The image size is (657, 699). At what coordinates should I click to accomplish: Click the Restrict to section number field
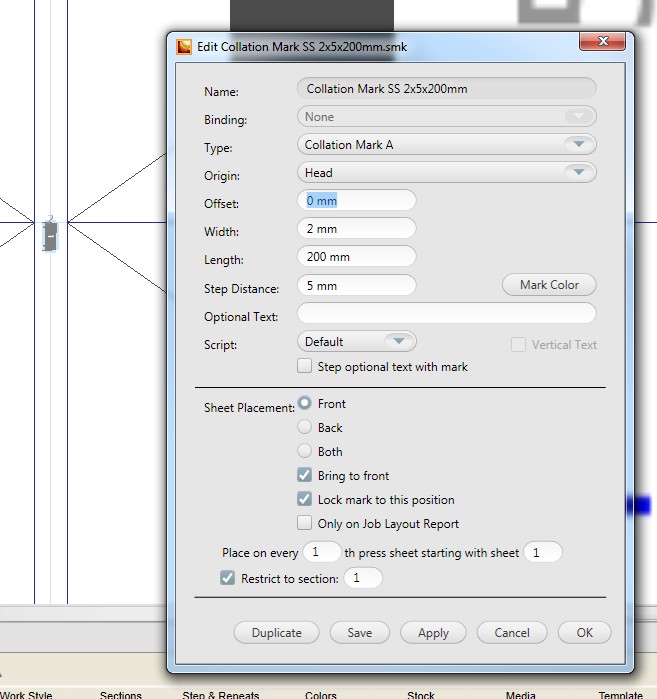[363, 578]
